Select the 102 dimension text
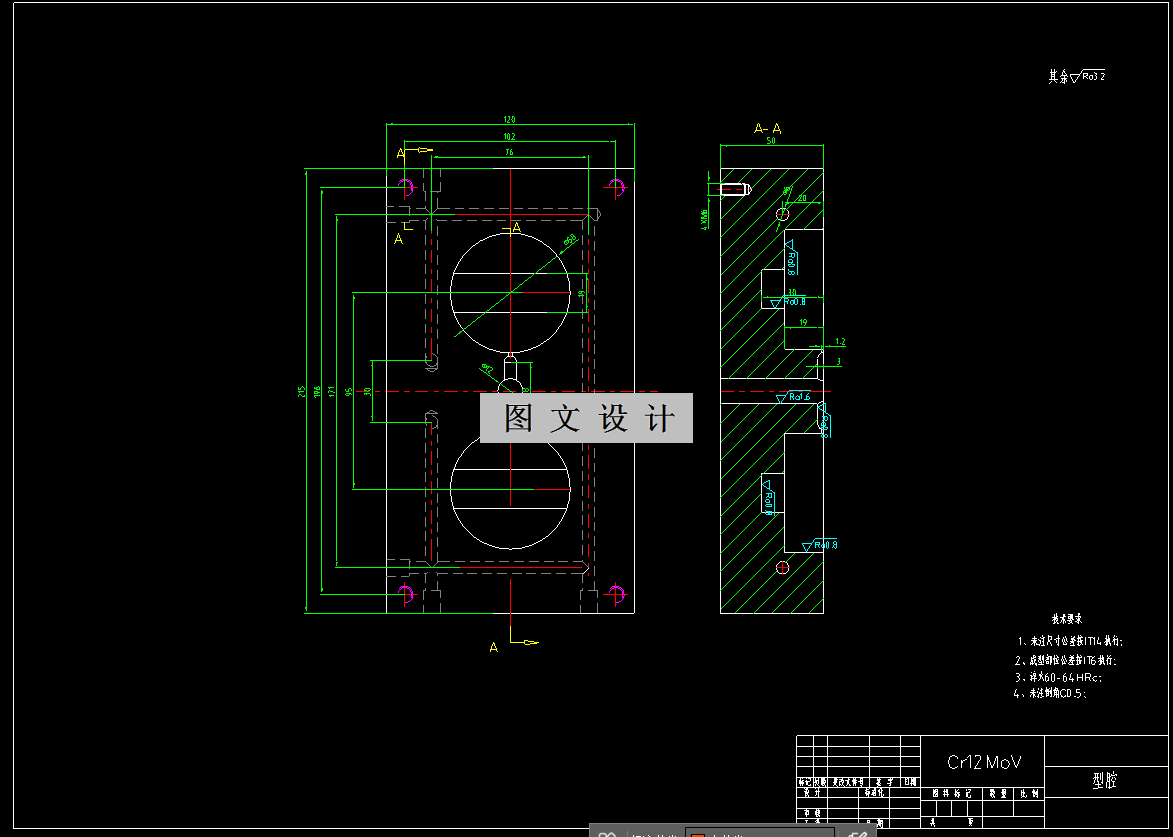 click(x=509, y=137)
